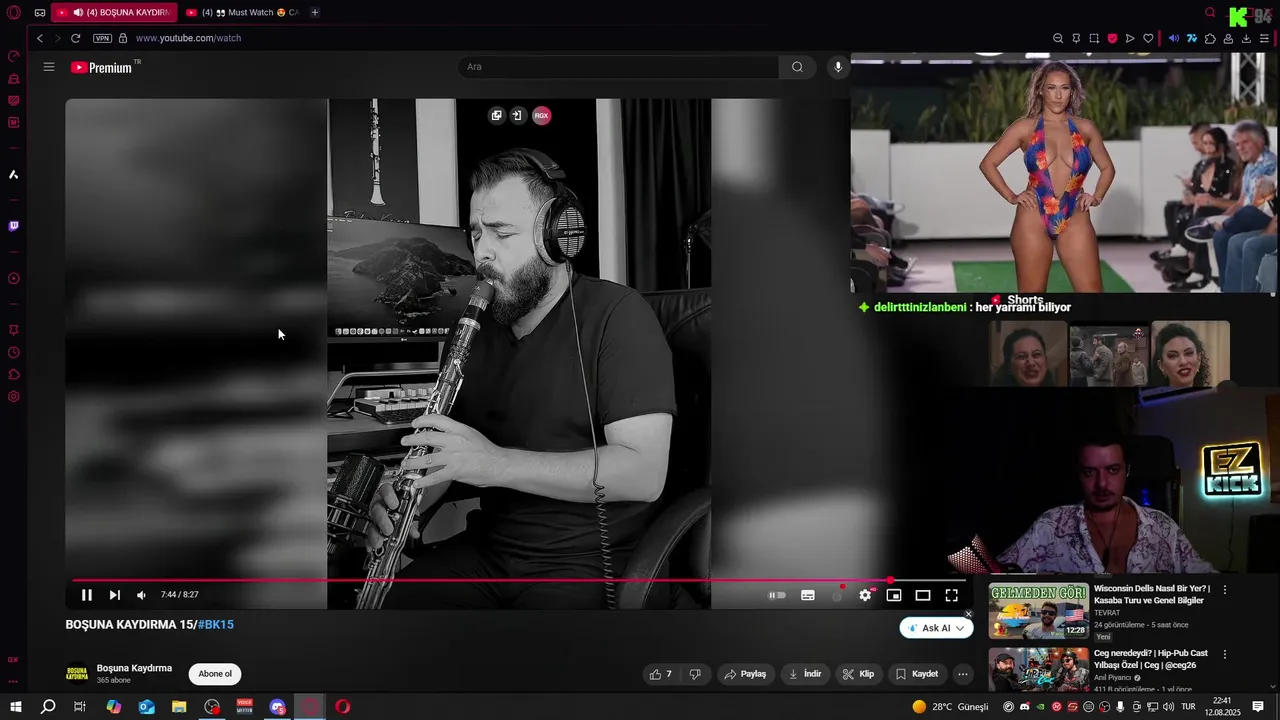This screenshot has width=1280, height=720.
Task: Expand the Ask AI dropdown
Action: [937, 628]
